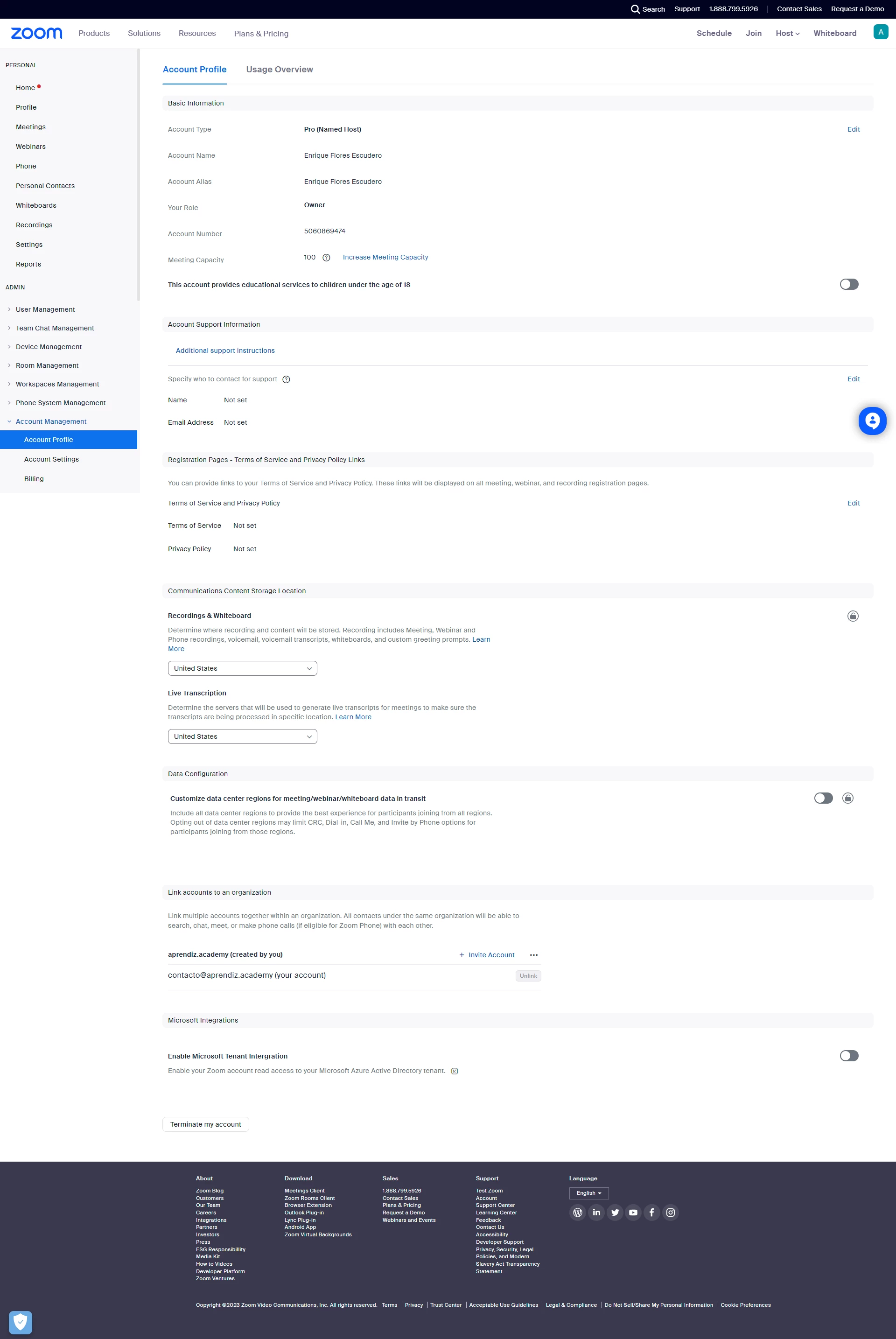Open Recordings & Whiteboard location dropdown
896x1339 pixels.
click(242, 668)
